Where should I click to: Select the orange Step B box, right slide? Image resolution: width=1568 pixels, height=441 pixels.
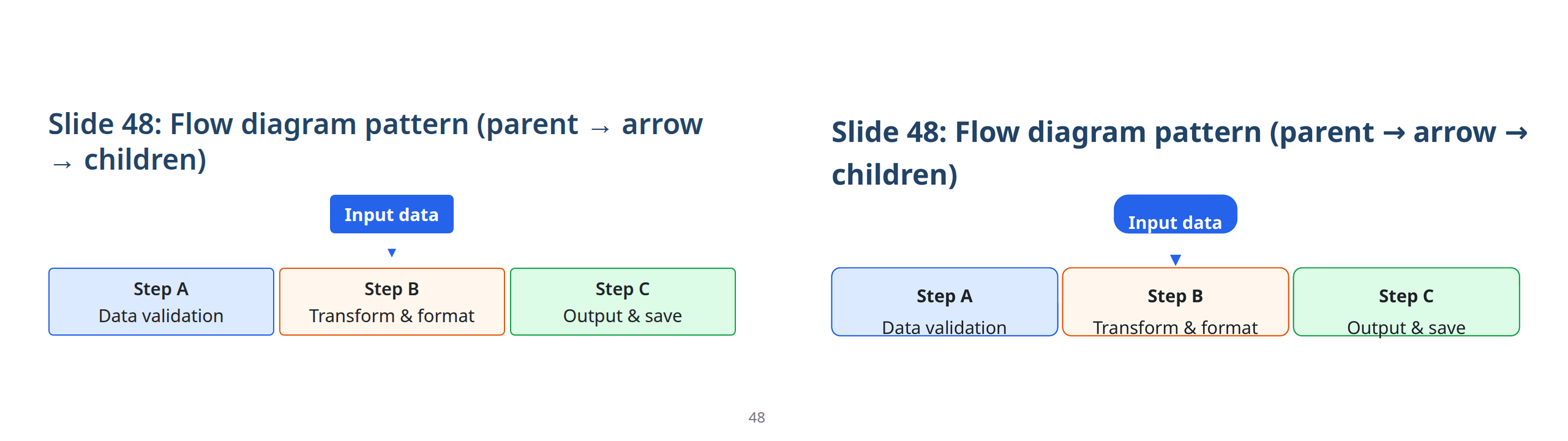(x=1175, y=301)
